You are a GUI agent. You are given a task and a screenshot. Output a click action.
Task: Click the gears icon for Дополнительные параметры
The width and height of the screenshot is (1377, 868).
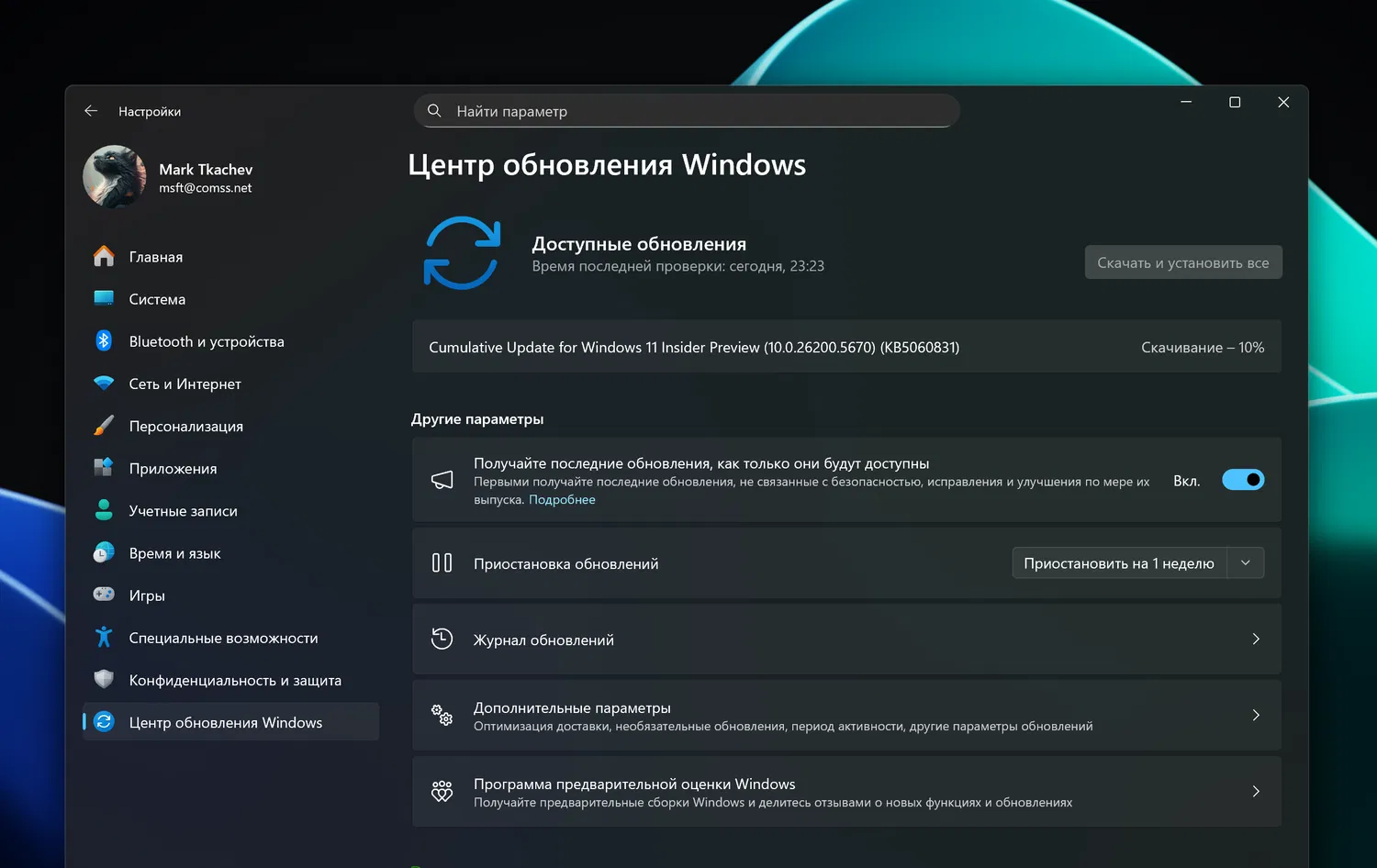click(442, 716)
